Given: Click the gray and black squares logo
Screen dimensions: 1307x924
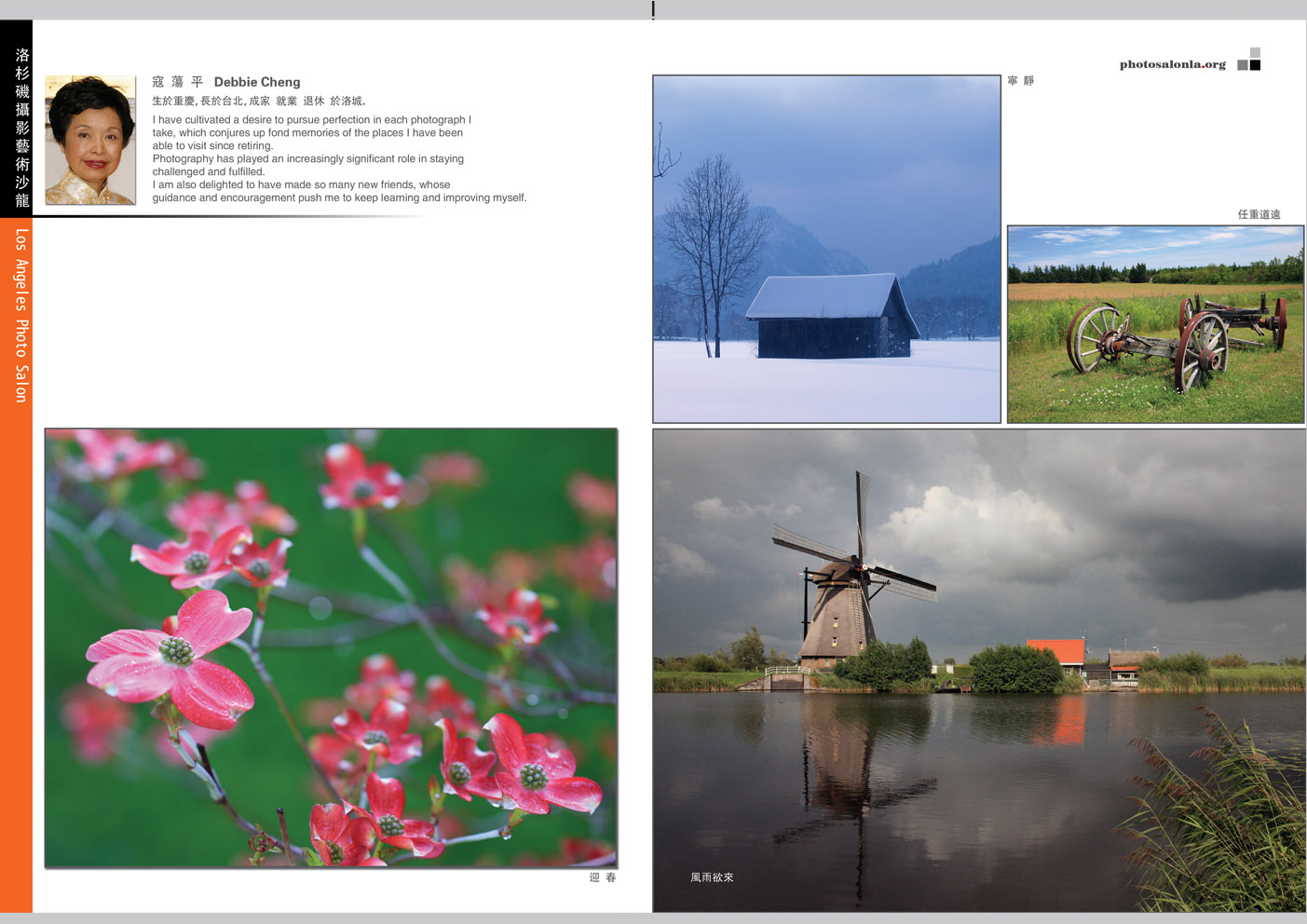Looking at the screenshot, I should tap(1249, 60).
